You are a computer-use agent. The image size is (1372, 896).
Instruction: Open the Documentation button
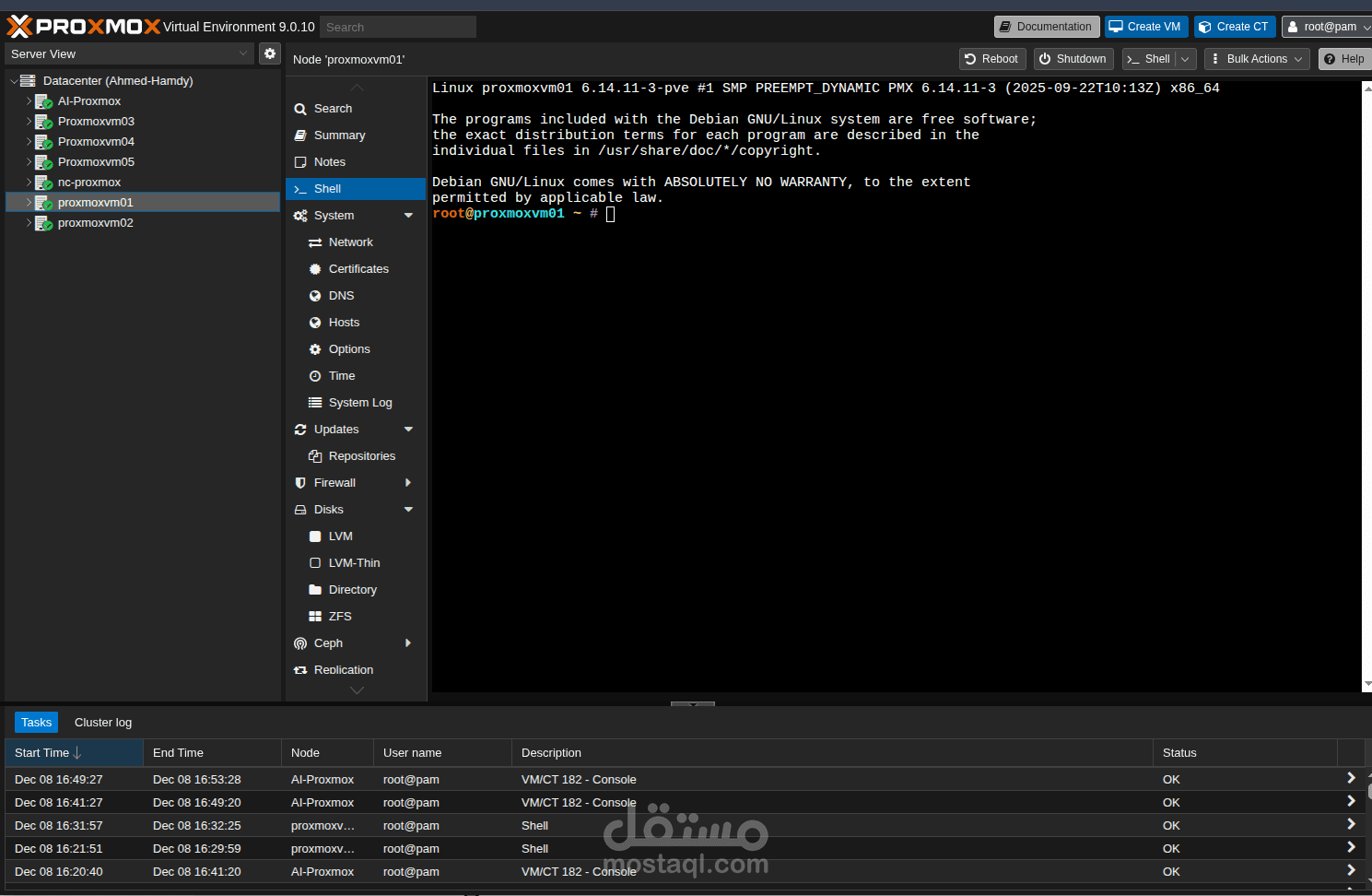tap(1047, 27)
